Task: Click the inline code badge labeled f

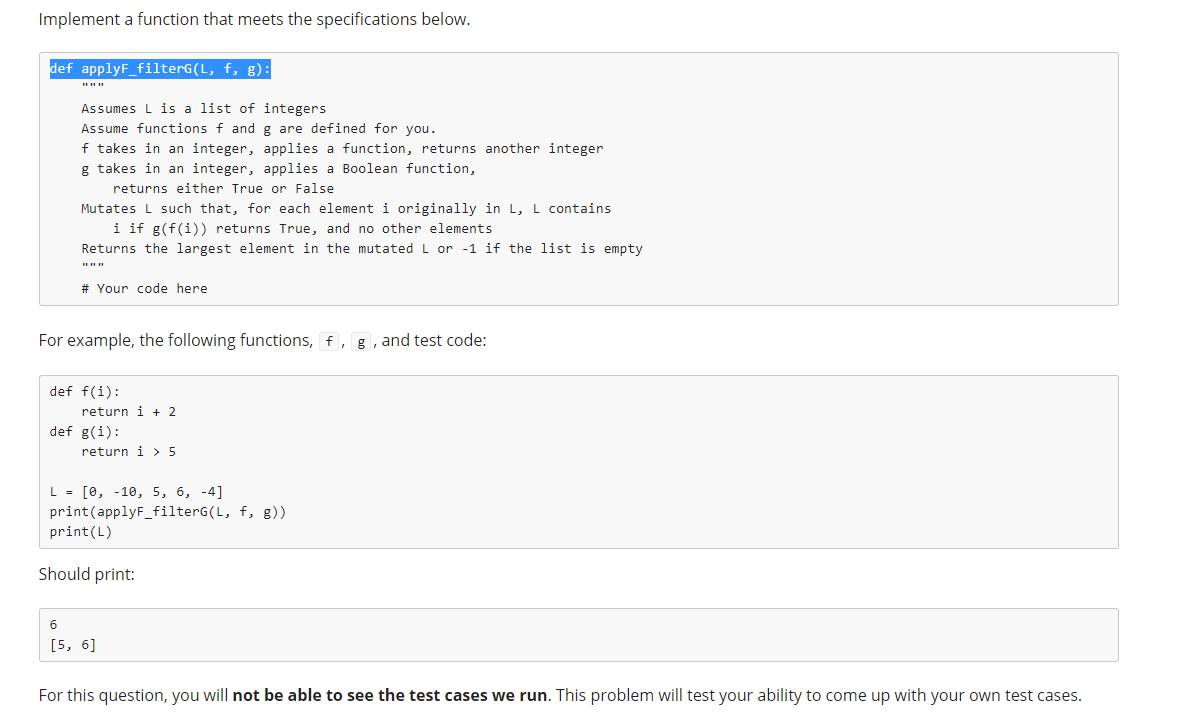Action: point(328,341)
